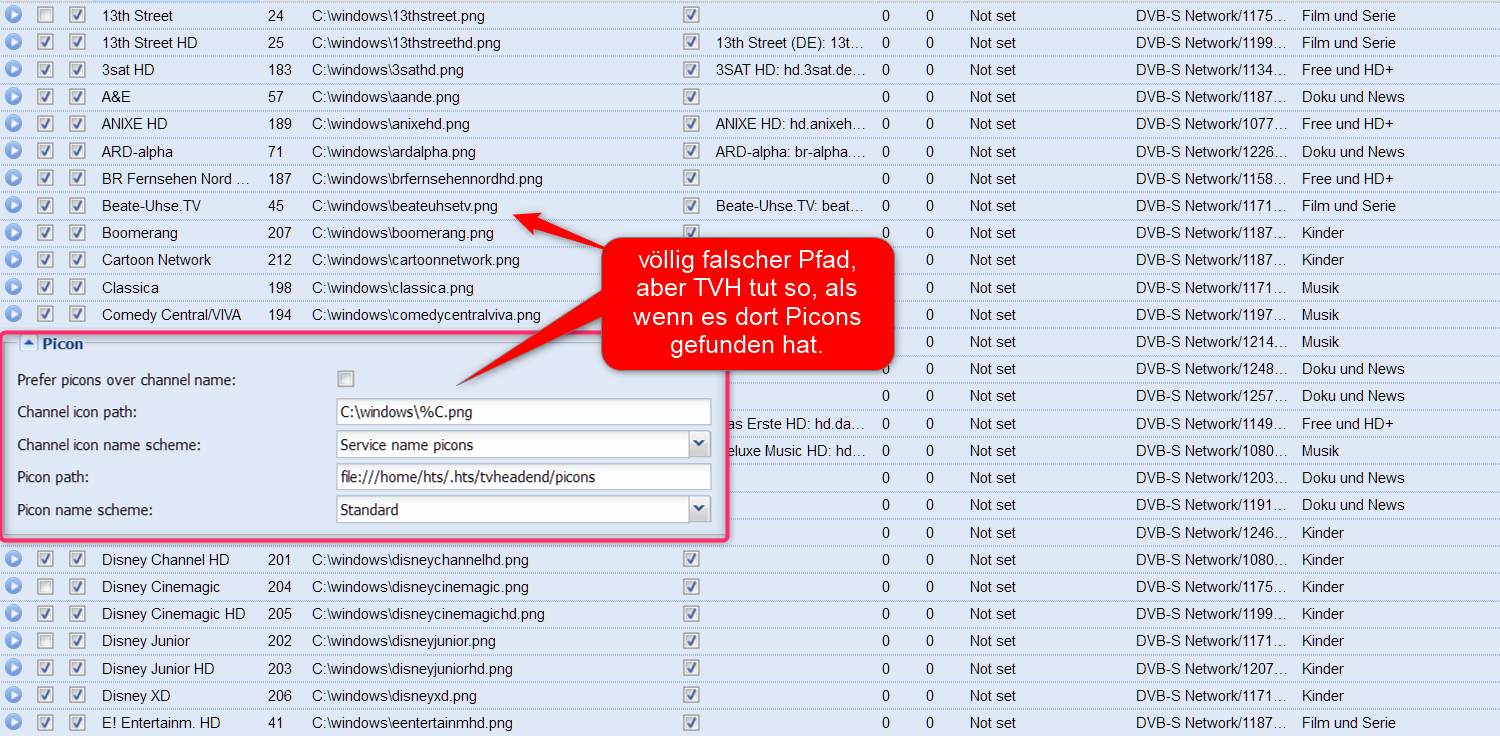Image resolution: width=1500 pixels, height=736 pixels.
Task: Select icon path C:\windows\beateuhsetv.png
Action: click(405, 206)
